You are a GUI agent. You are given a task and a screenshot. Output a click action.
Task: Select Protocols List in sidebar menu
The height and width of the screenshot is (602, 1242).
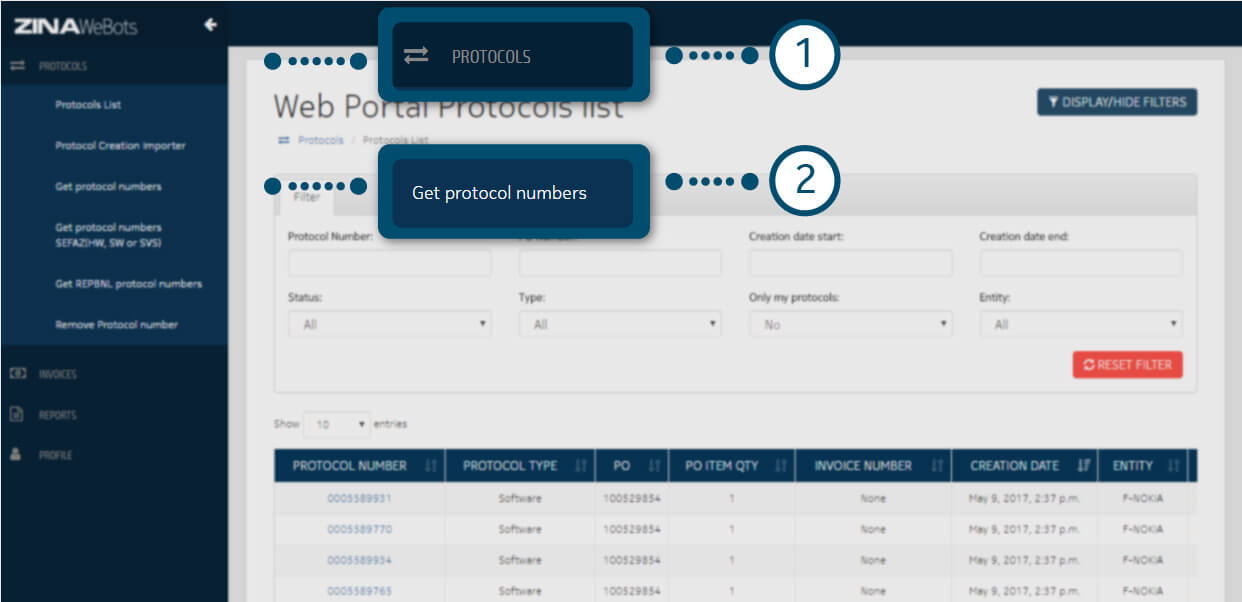point(88,105)
